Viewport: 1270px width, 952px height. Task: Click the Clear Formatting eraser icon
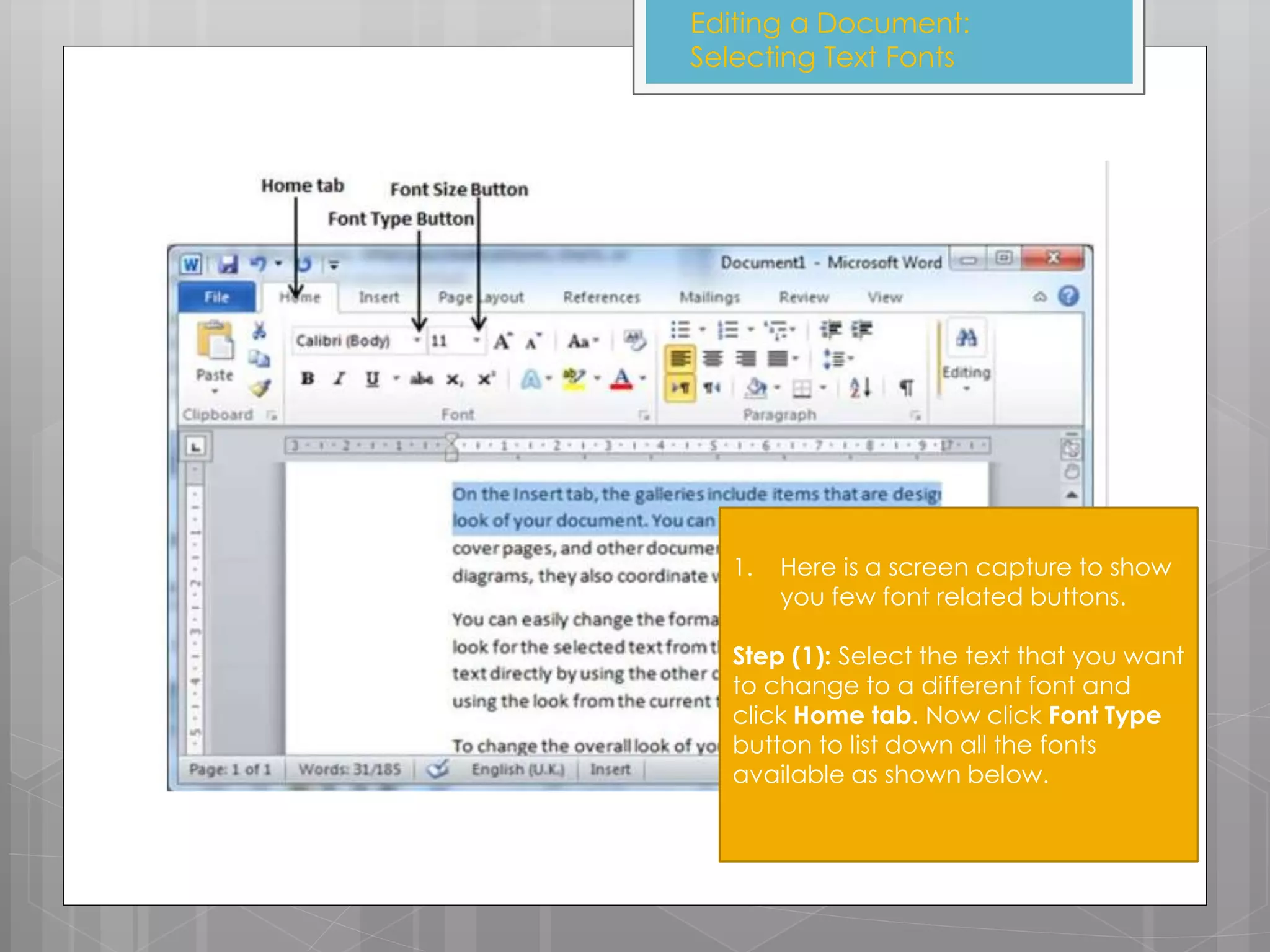coord(634,340)
